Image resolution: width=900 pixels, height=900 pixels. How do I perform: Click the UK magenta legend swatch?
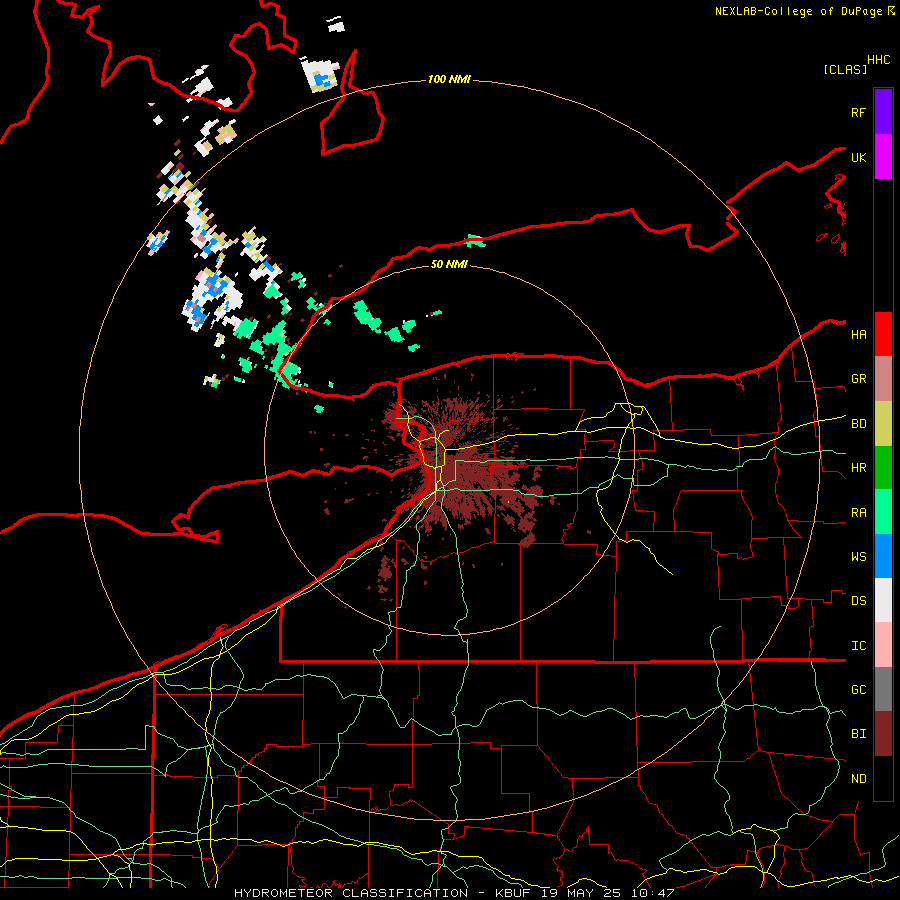[883, 157]
